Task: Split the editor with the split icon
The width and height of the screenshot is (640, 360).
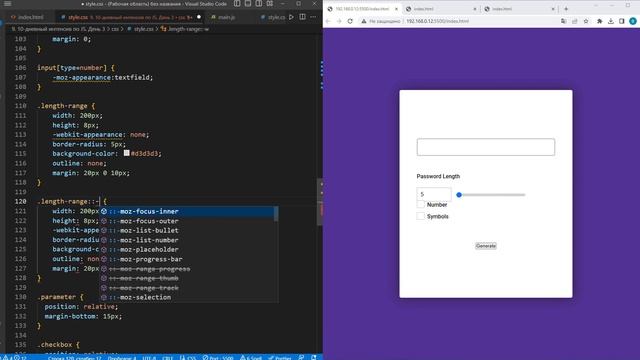Action: (x=302, y=17)
